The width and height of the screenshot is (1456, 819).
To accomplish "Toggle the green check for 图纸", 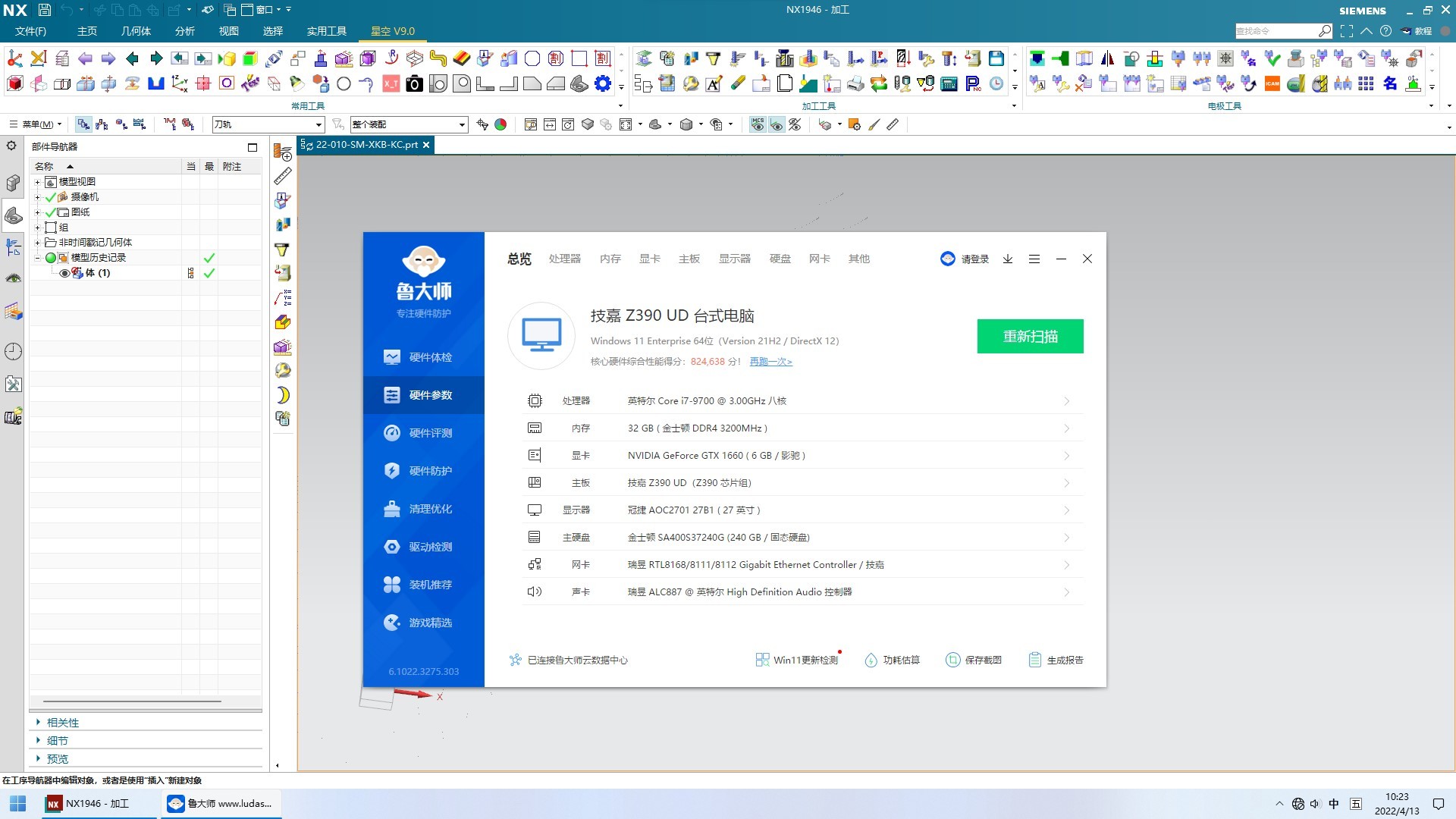I will (51, 212).
